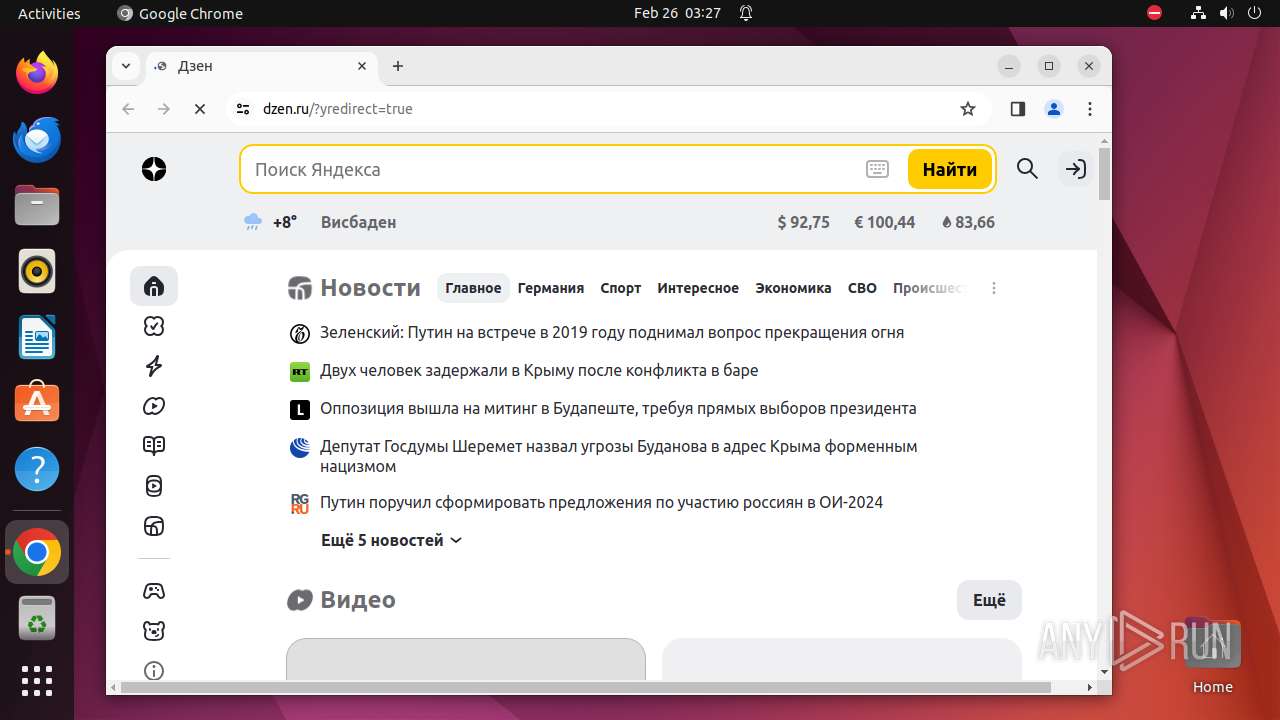The height and width of the screenshot is (720, 1280).
Task: Launch Thunderbird from the dock
Action: click(x=37, y=139)
